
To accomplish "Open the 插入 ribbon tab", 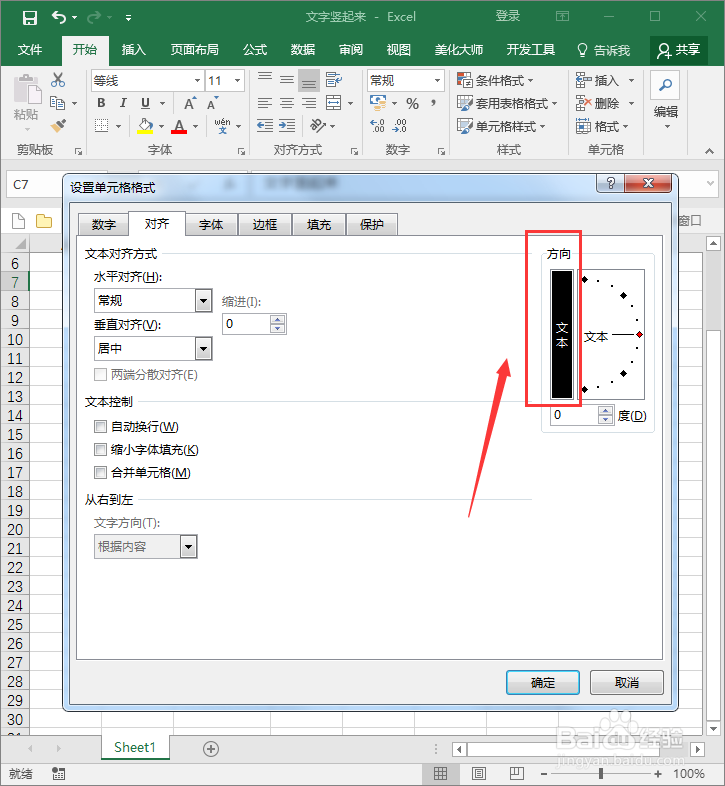I will 133,50.
